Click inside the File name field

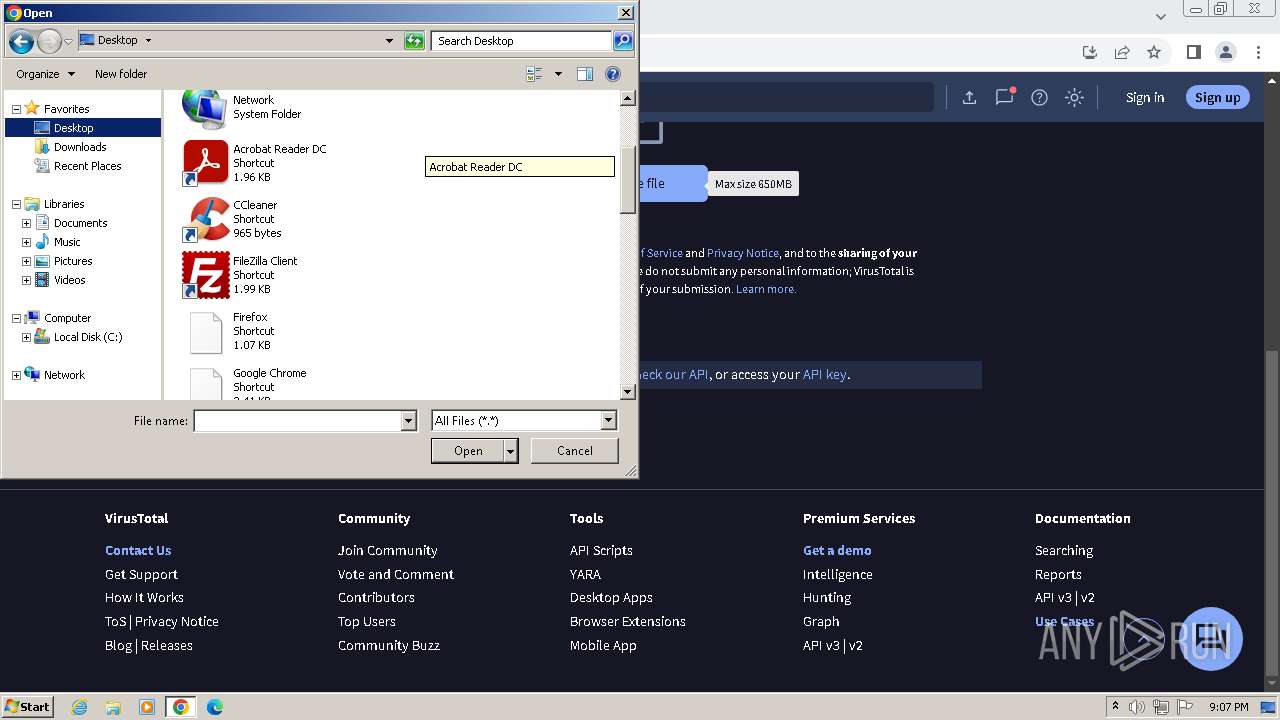click(x=297, y=421)
